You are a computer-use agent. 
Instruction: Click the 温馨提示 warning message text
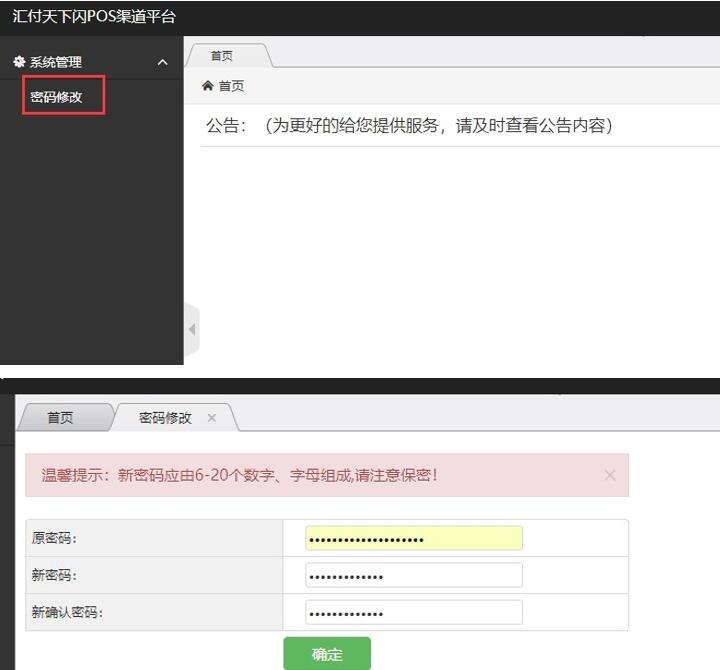239,475
